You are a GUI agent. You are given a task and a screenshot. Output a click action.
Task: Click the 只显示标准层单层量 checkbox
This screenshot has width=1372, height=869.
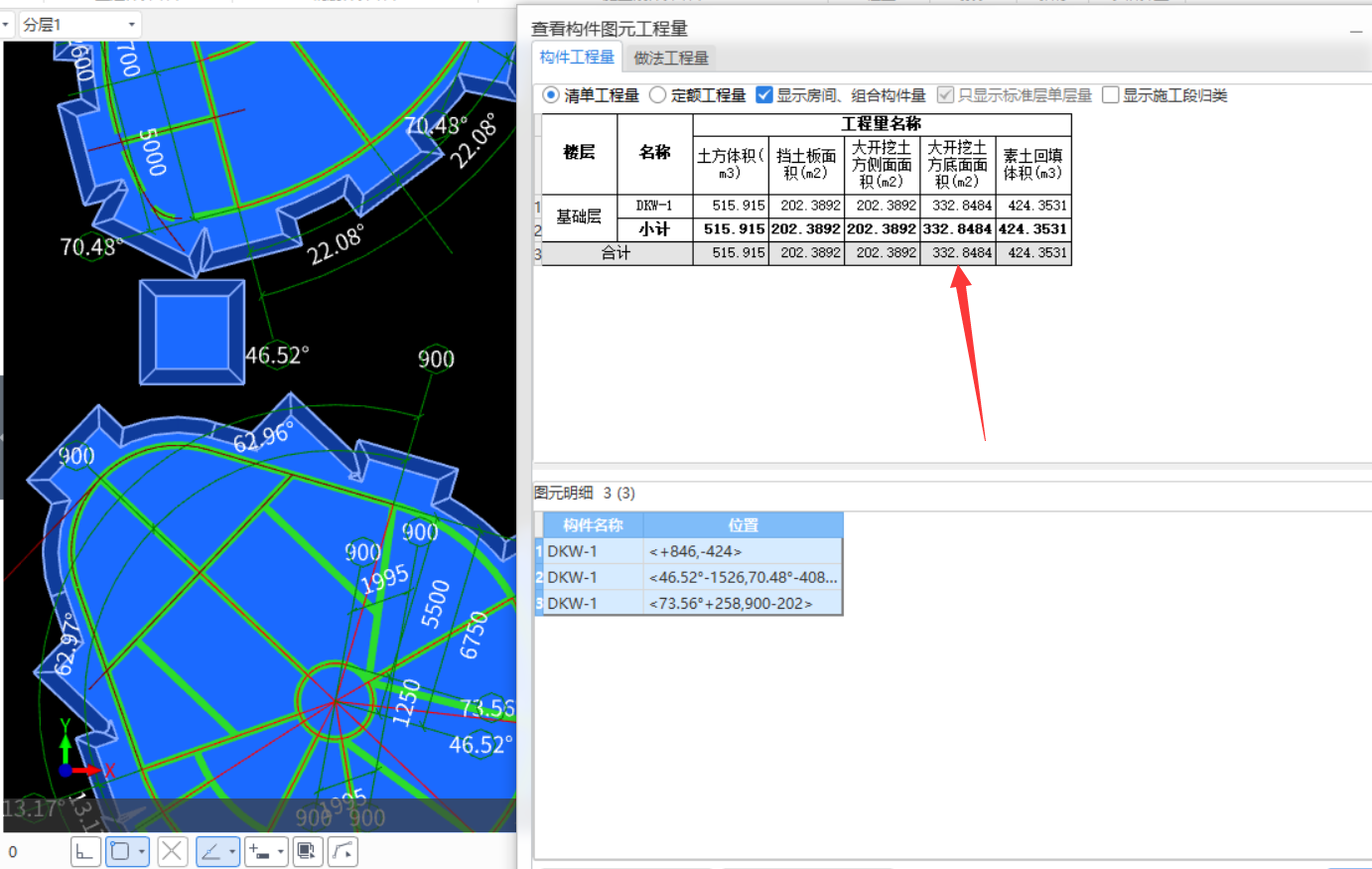click(x=945, y=95)
